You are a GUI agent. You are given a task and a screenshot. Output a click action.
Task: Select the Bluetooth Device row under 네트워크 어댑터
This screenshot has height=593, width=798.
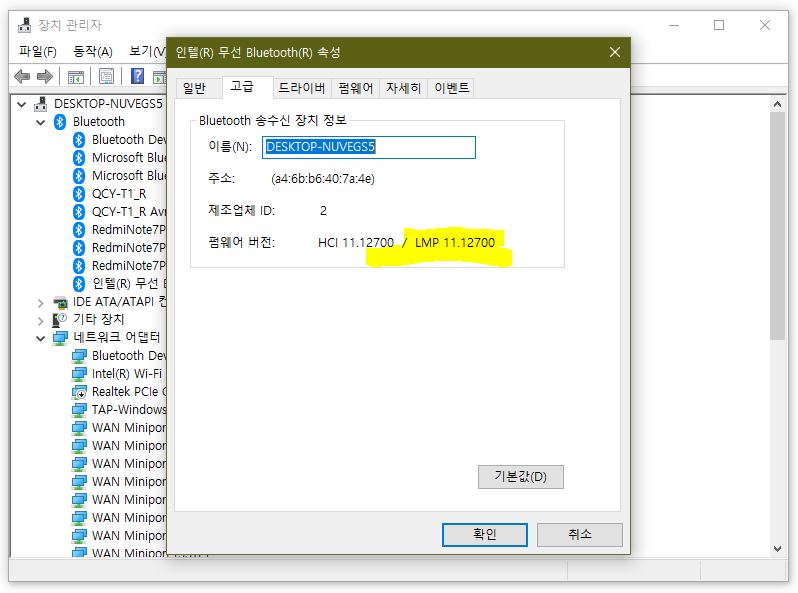[120, 356]
